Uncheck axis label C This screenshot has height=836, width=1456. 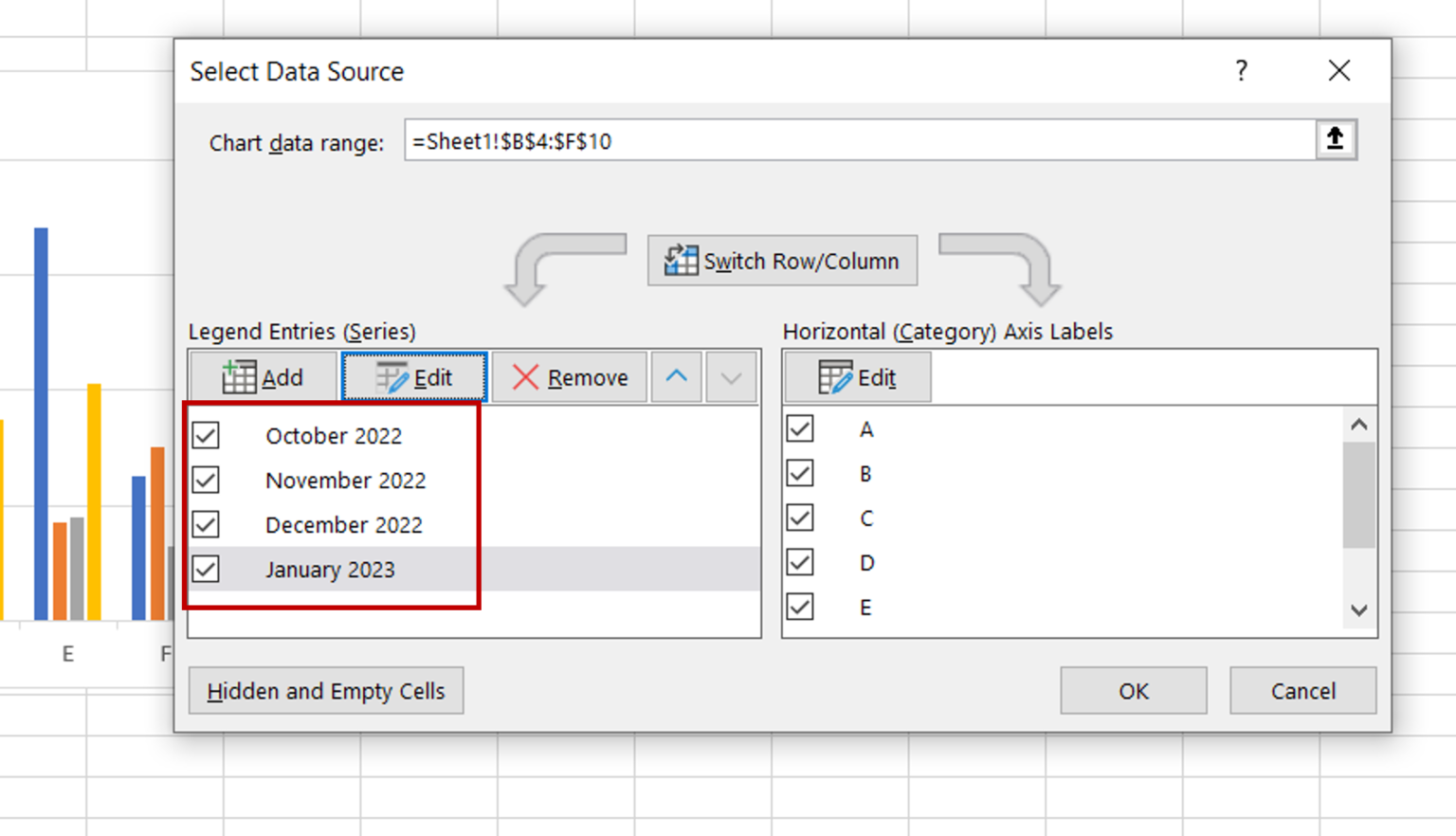tap(799, 518)
